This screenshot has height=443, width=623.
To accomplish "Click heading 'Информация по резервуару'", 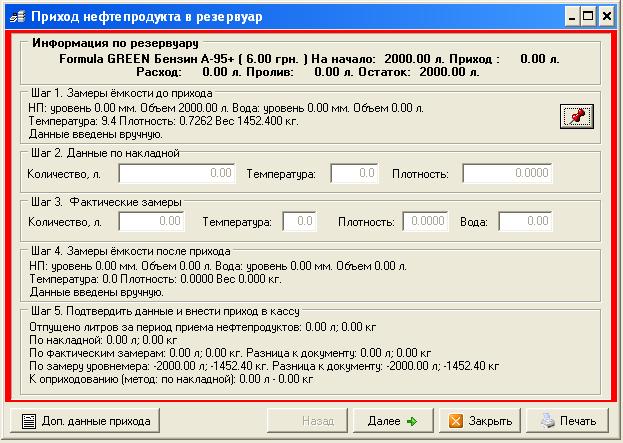I will pyautogui.click(x=116, y=43).
